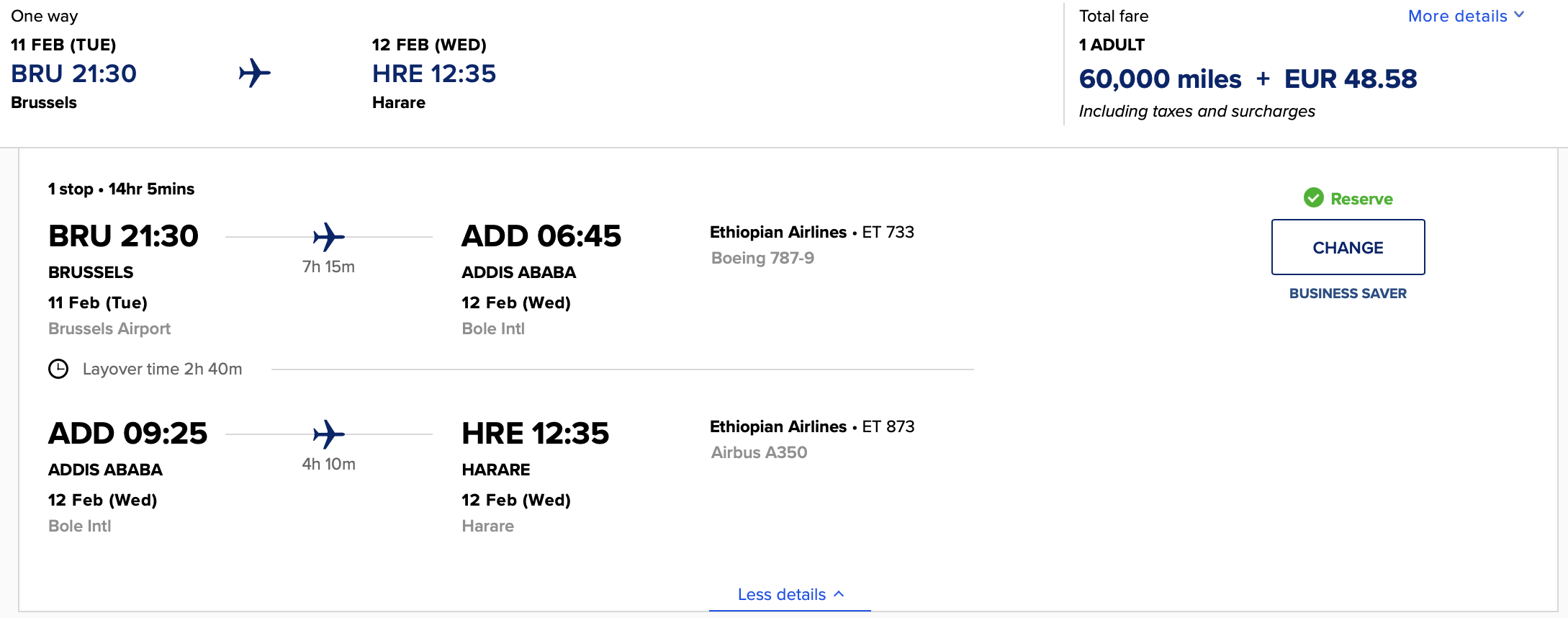Click the green Reserve checkmark icon
The height and width of the screenshot is (618, 1568).
pyautogui.click(x=1313, y=198)
